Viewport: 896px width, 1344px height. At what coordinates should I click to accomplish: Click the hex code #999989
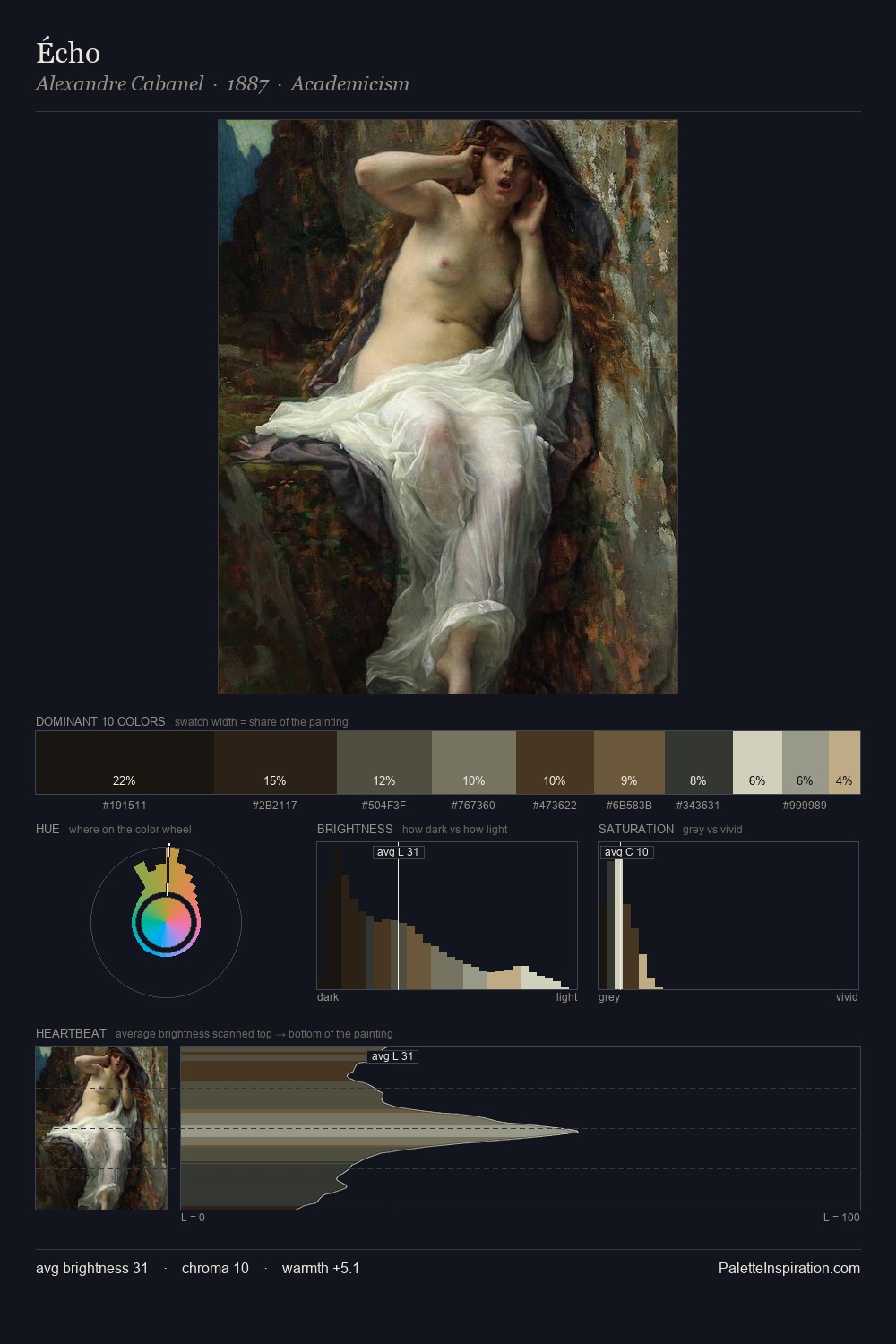tap(805, 805)
